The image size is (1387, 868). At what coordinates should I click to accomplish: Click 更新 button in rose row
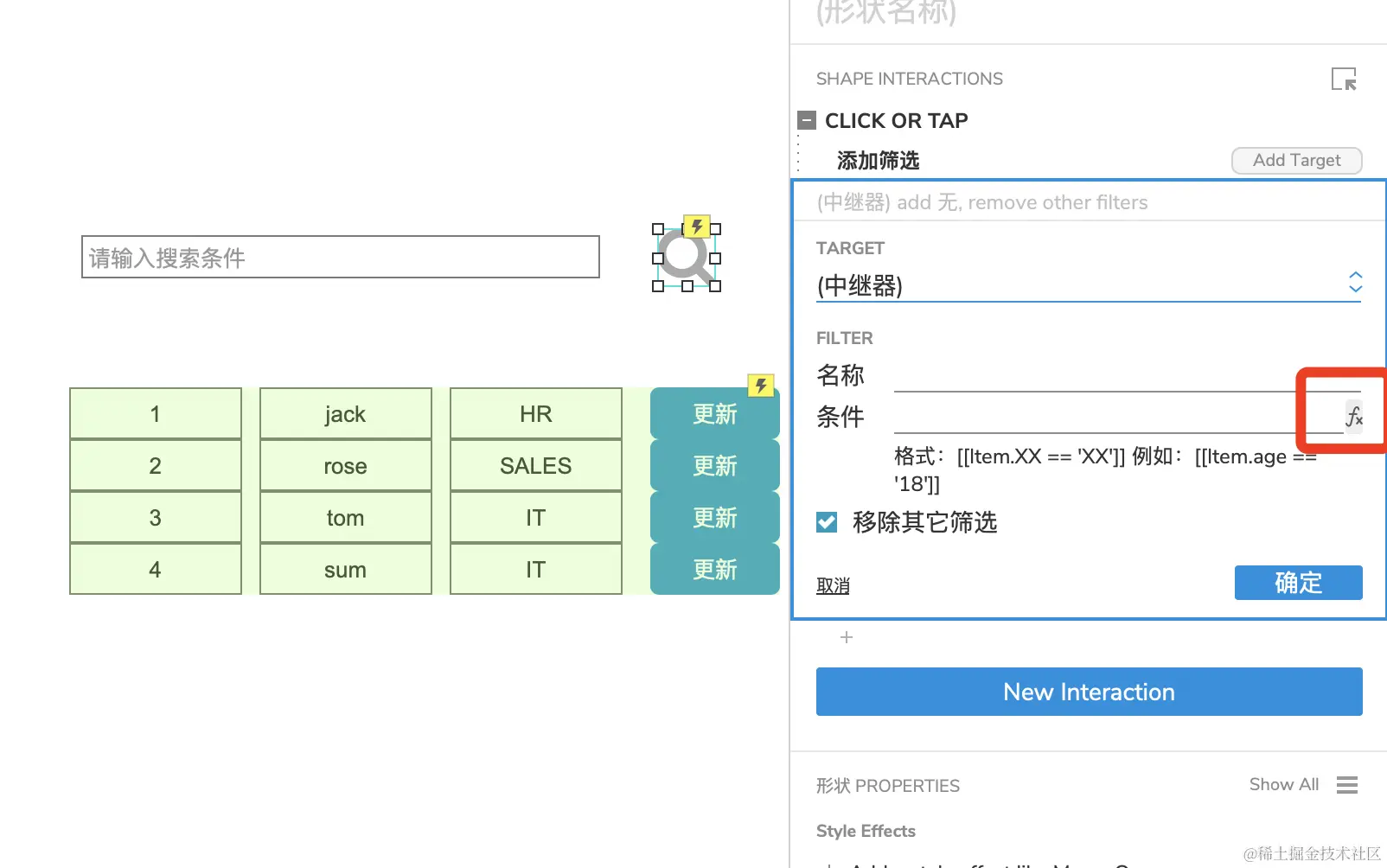point(714,465)
